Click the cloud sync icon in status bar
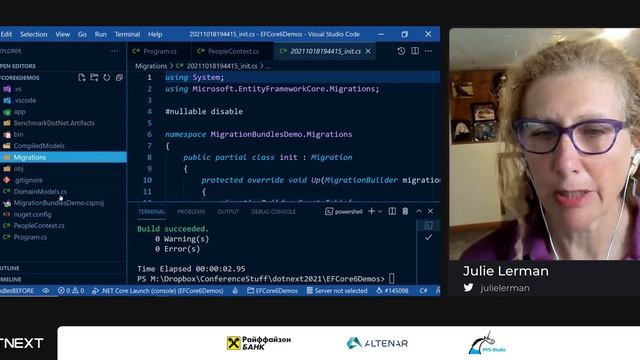640x360 pixels. pyautogui.click(x=45, y=291)
